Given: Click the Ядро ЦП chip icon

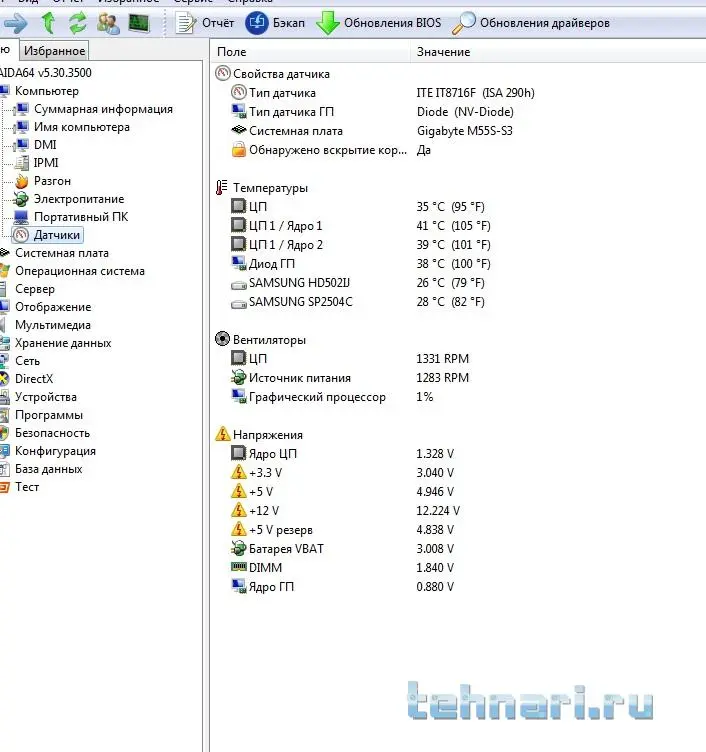Looking at the screenshot, I should tap(238, 453).
